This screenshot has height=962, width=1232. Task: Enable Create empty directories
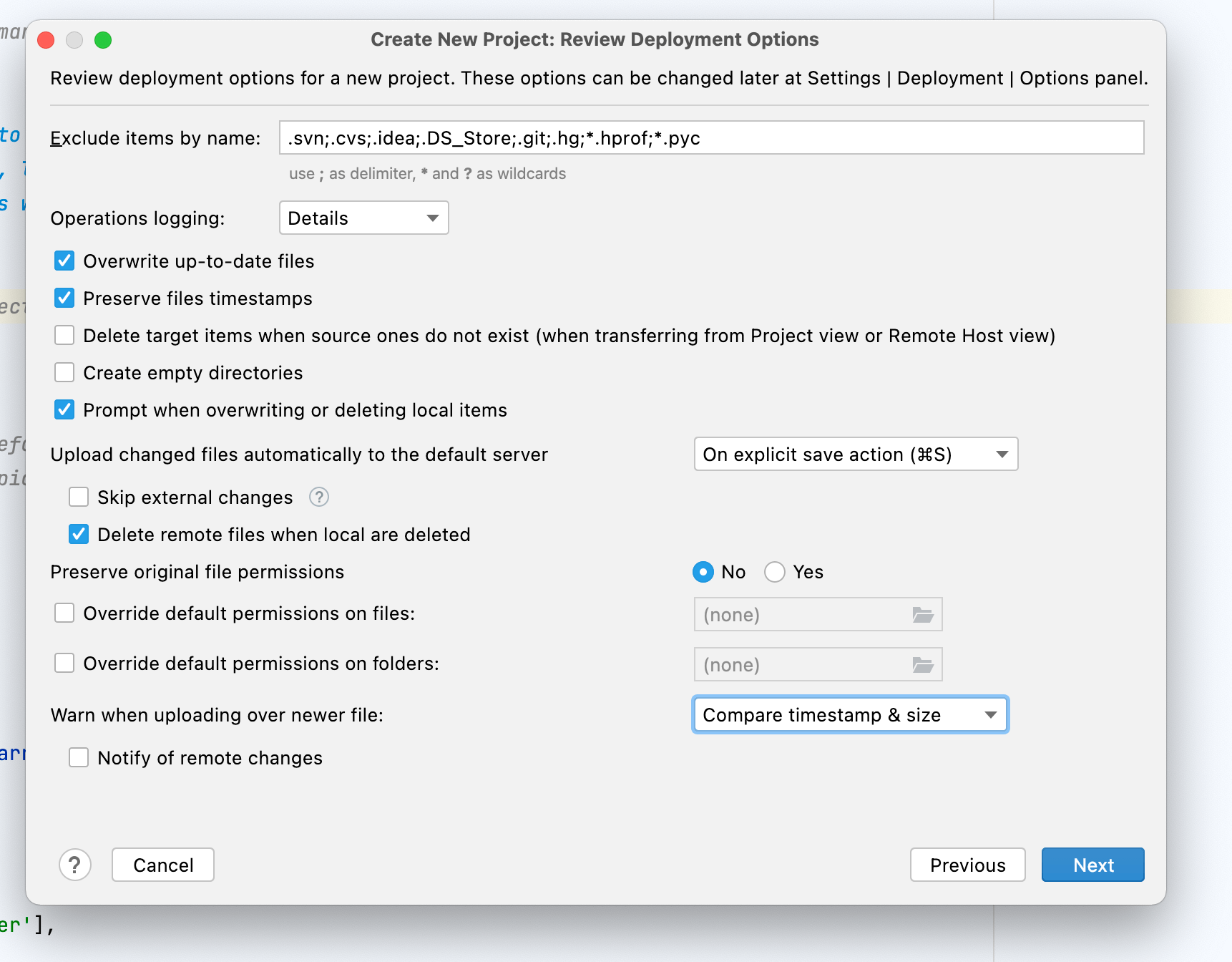(x=64, y=372)
